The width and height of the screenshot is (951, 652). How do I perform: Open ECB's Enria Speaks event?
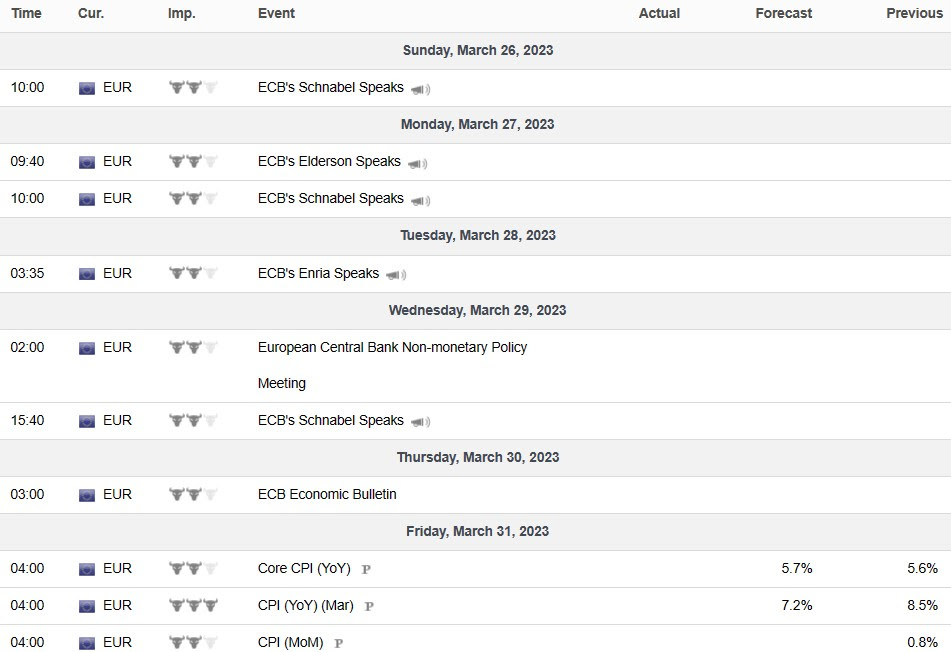[x=318, y=273]
